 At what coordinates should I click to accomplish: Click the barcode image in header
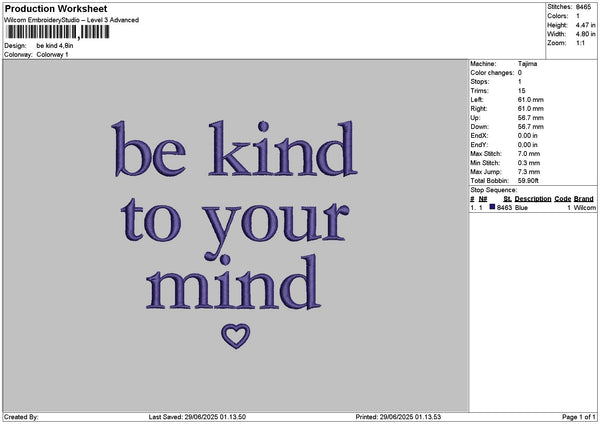58,32
